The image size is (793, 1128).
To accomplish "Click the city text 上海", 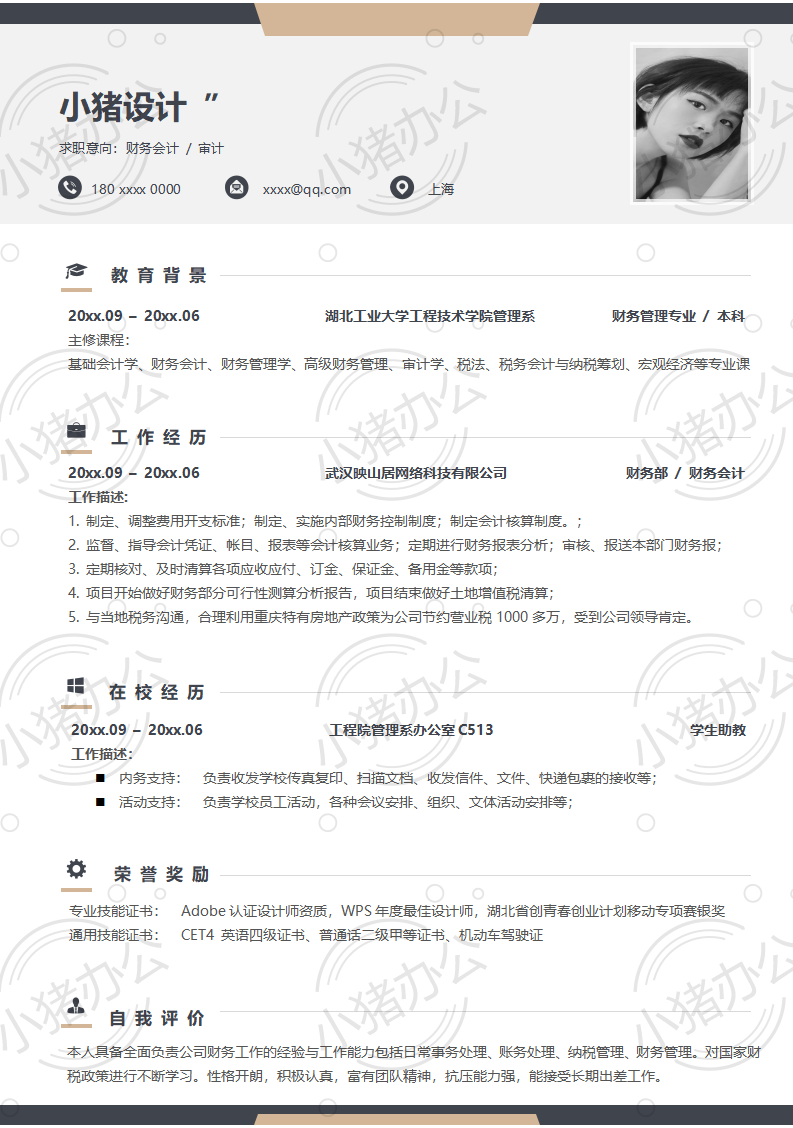I will 441,189.
